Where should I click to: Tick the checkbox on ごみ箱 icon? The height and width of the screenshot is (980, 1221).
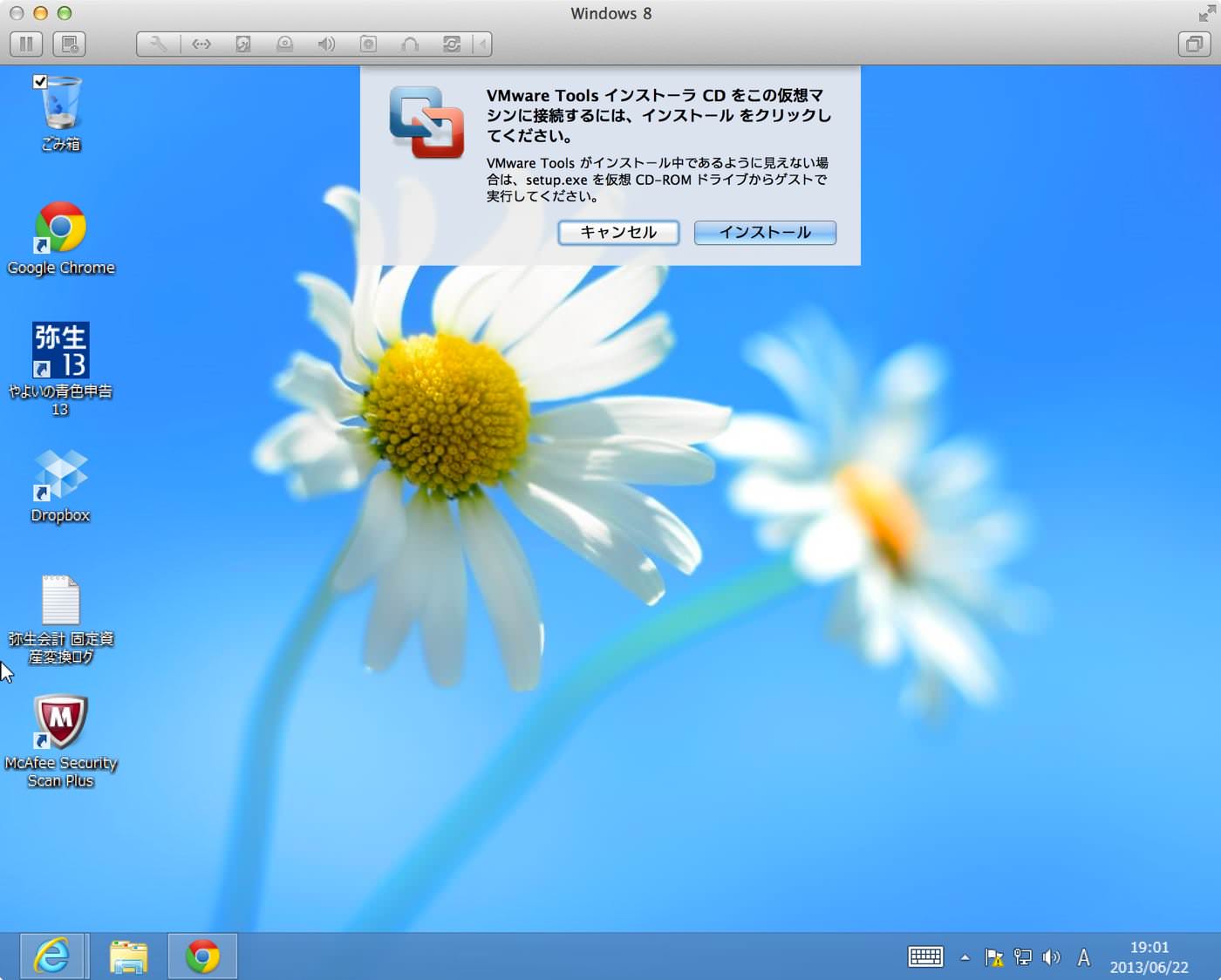tap(40, 81)
